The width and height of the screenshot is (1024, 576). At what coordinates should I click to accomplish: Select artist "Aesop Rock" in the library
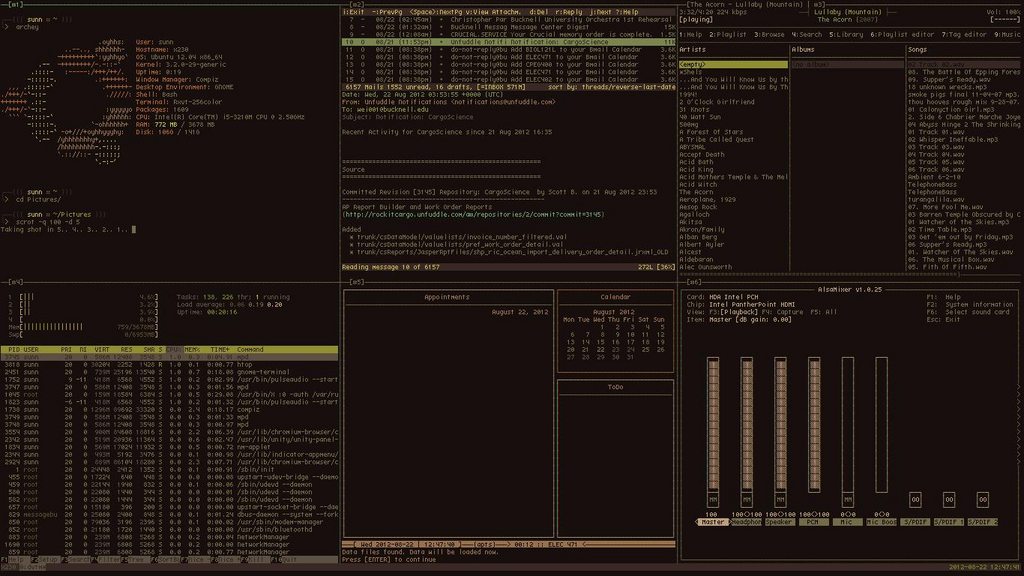[698, 207]
